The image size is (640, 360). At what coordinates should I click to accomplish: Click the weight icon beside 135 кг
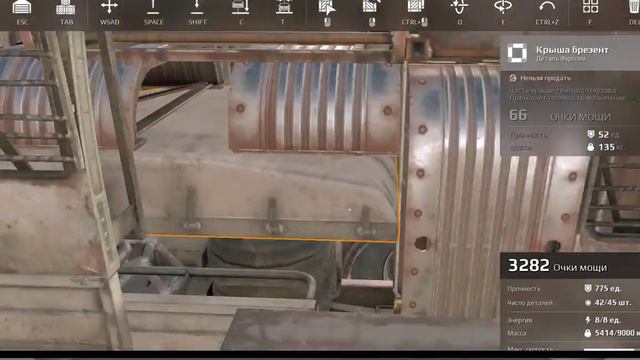[591, 147]
